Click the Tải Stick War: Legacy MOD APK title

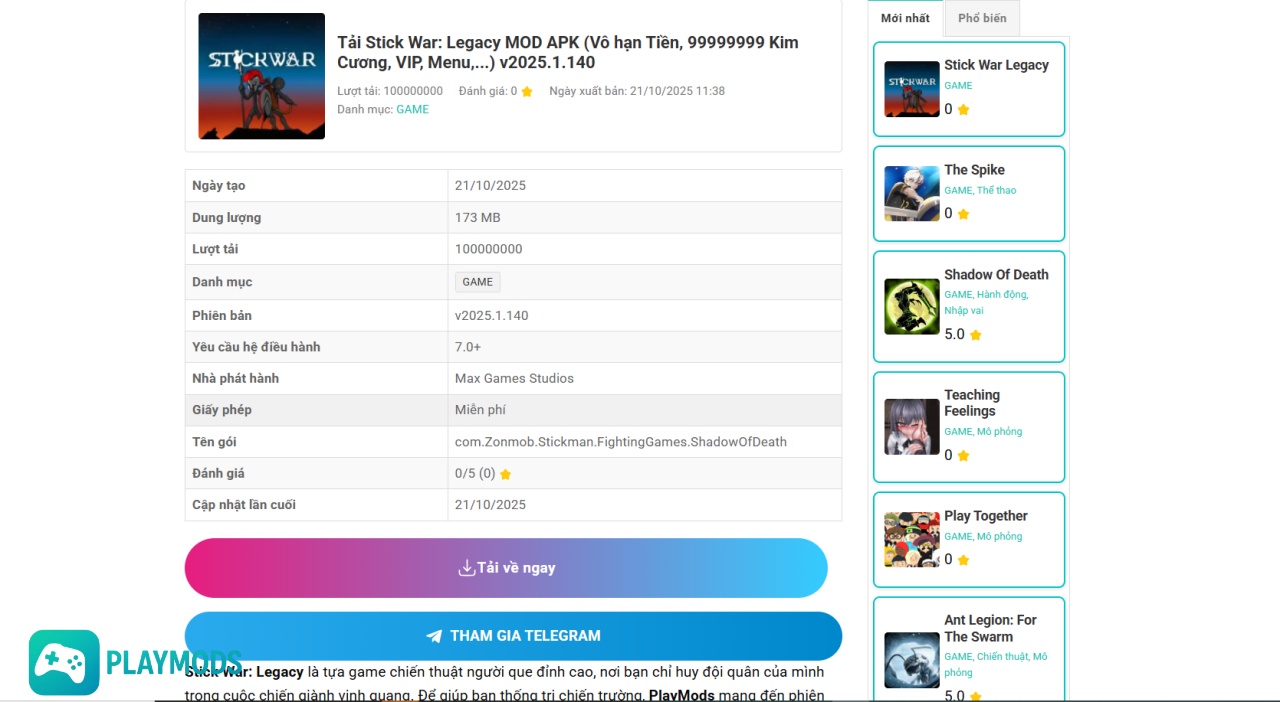coord(568,52)
